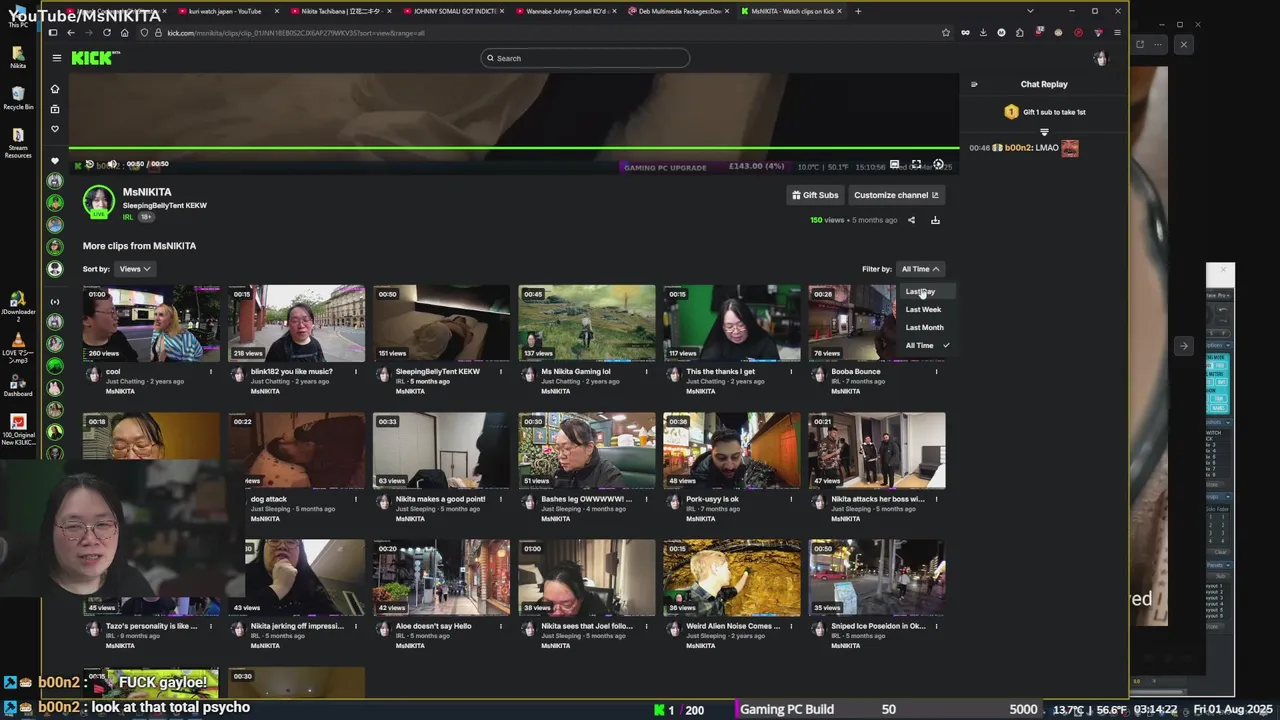This screenshot has height=720, width=1280.
Task: Open the MsNIKITA channel avatar with LIVE badge
Action: pyautogui.click(x=99, y=202)
